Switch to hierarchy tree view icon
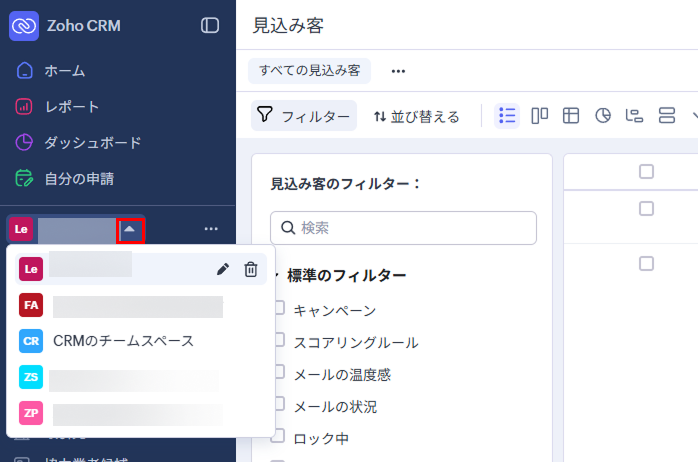 pyautogui.click(x=634, y=116)
